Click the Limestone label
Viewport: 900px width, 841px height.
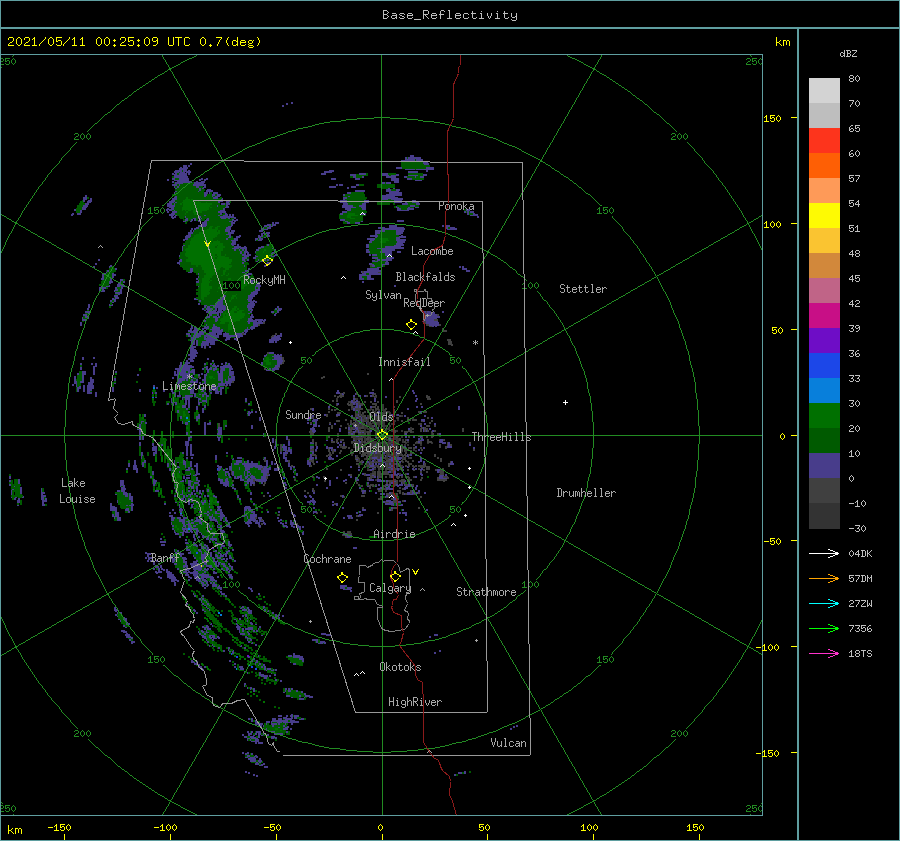pos(189,386)
